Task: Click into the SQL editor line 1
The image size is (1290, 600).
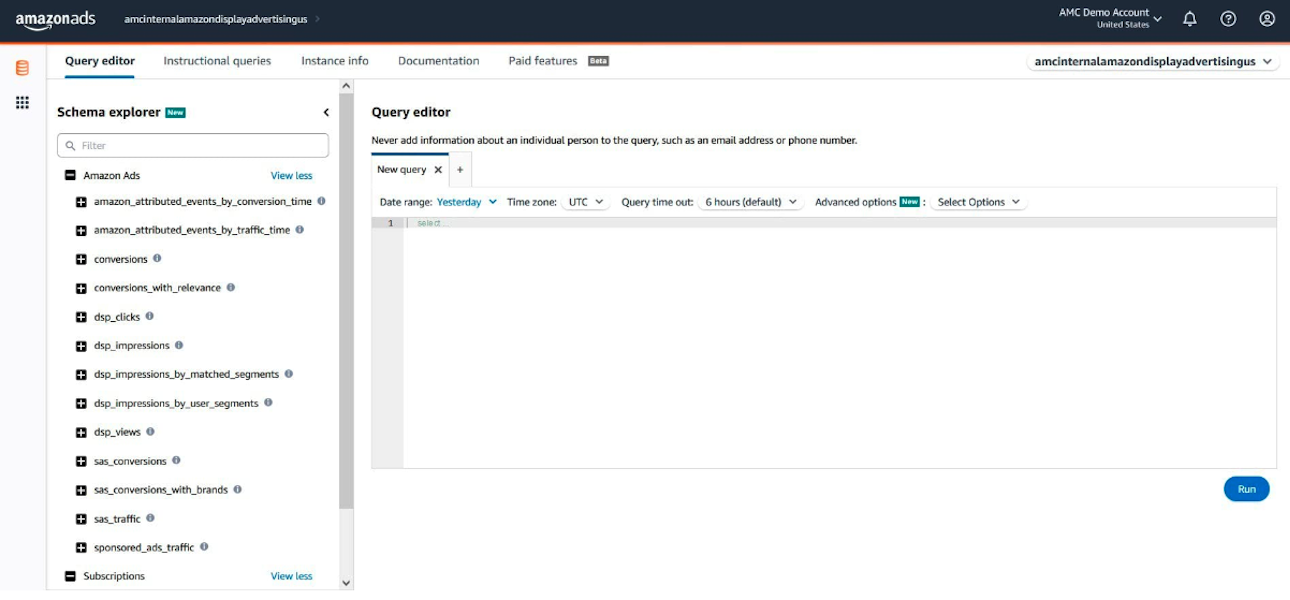Action: 840,223
